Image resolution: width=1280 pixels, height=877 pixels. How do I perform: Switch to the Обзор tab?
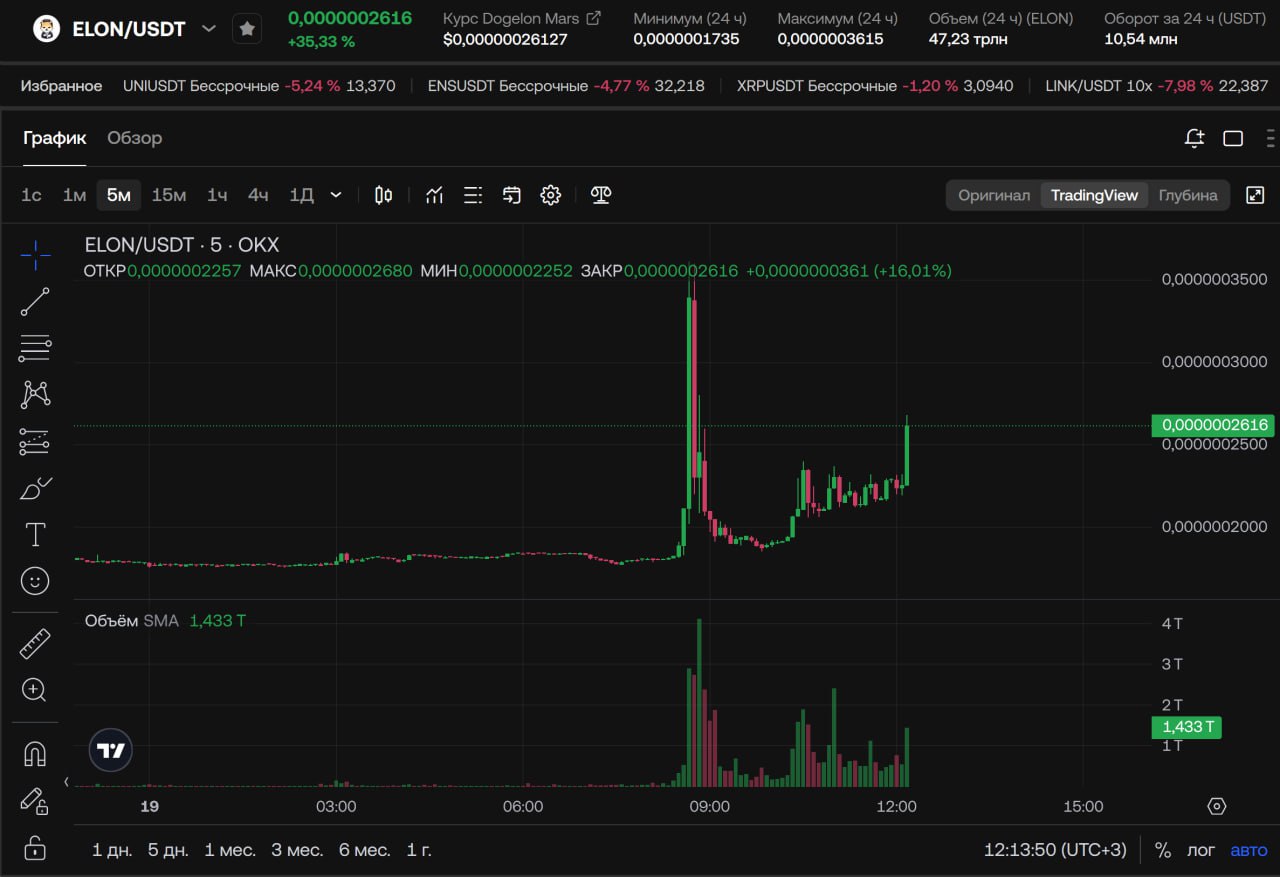tap(135, 138)
